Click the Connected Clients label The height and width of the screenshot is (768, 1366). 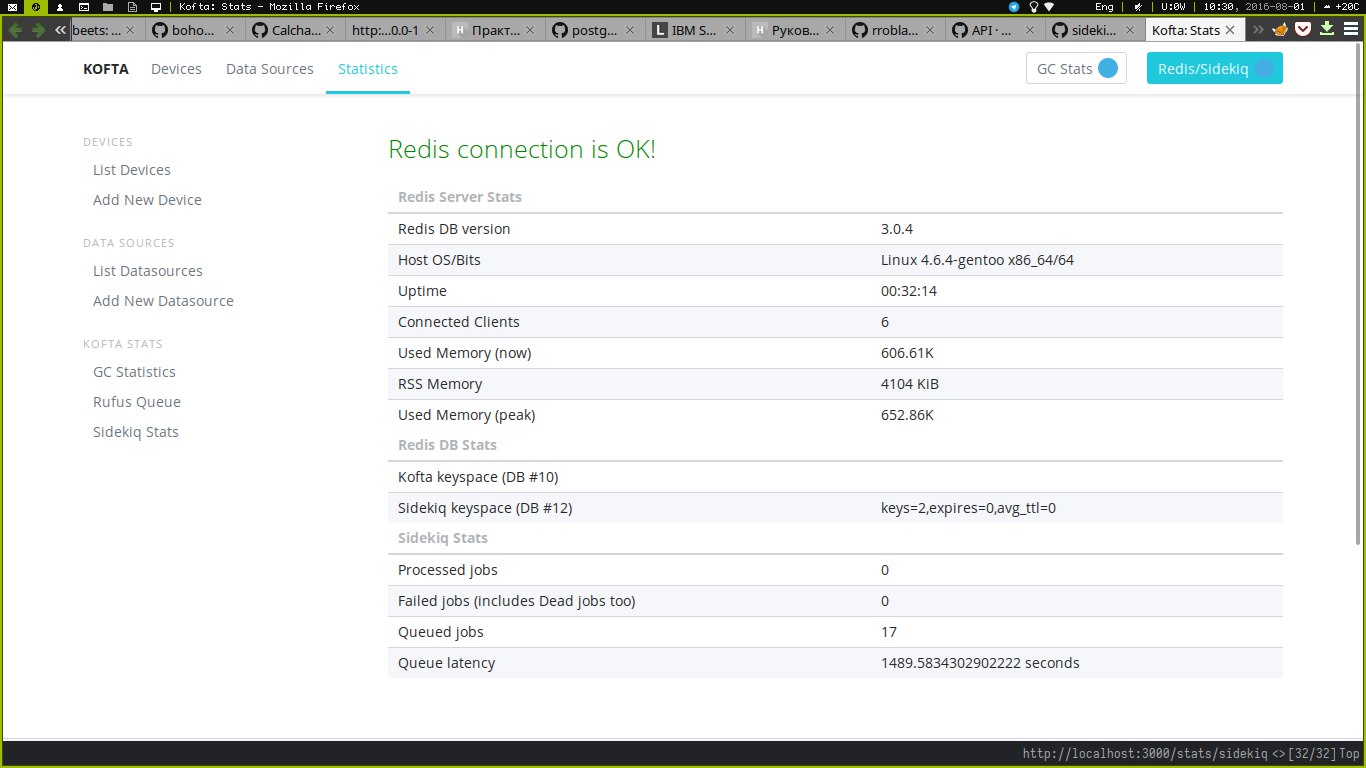point(459,322)
